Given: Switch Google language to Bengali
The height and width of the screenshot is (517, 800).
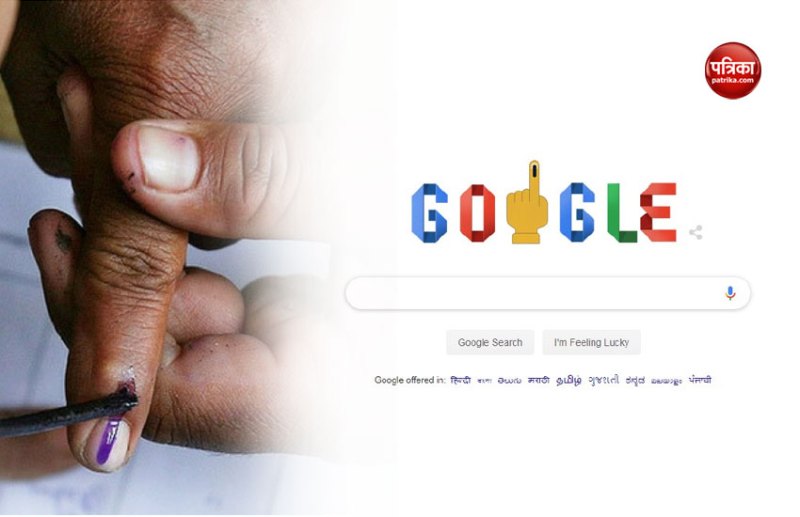Looking at the screenshot, I should (x=484, y=381).
